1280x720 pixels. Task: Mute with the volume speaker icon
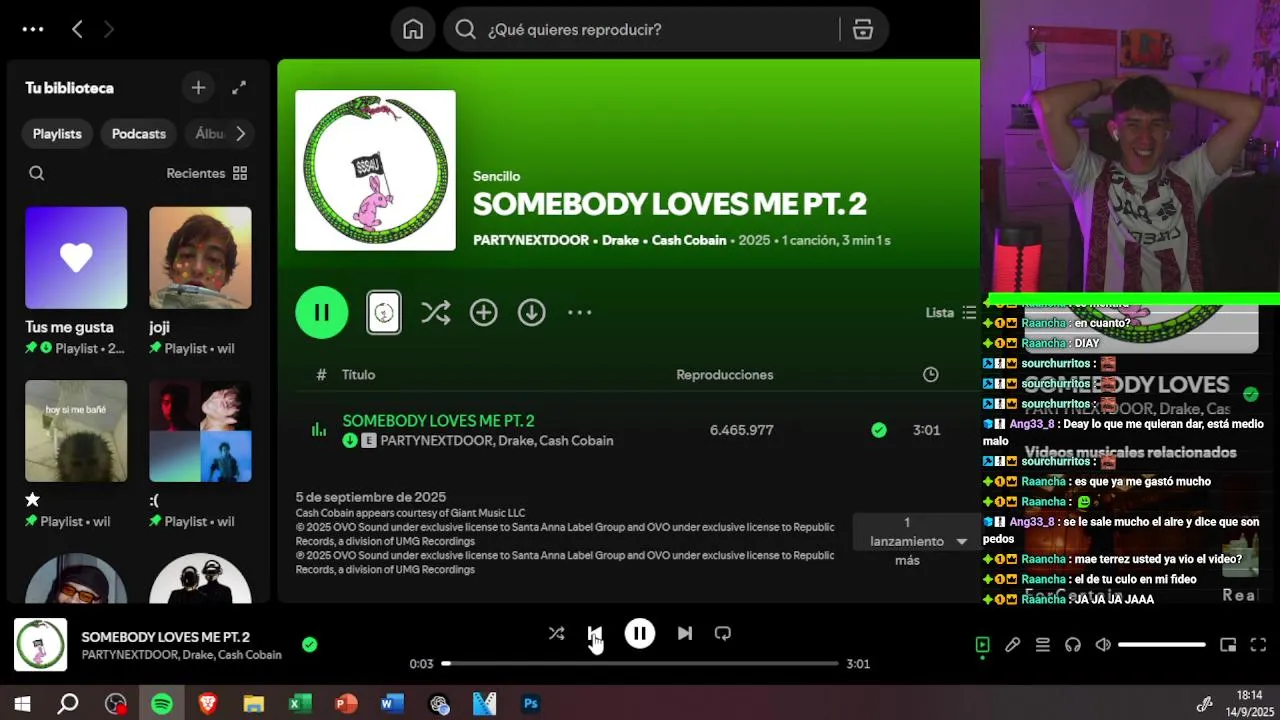pyautogui.click(x=1103, y=645)
